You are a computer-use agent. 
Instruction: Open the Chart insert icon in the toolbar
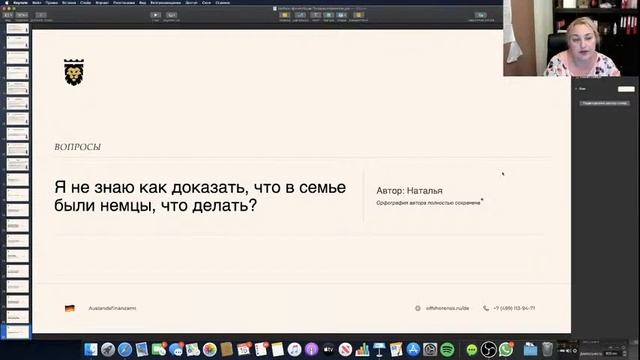300,15
